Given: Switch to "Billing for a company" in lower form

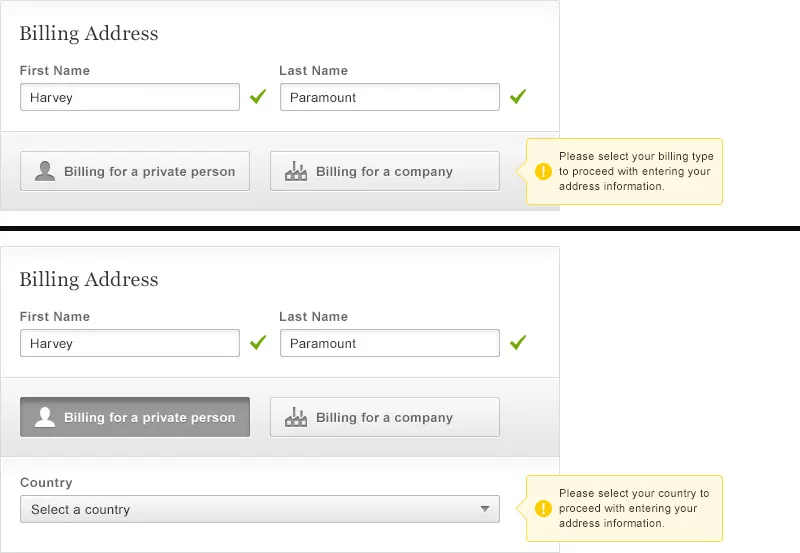Looking at the screenshot, I should (385, 417).
